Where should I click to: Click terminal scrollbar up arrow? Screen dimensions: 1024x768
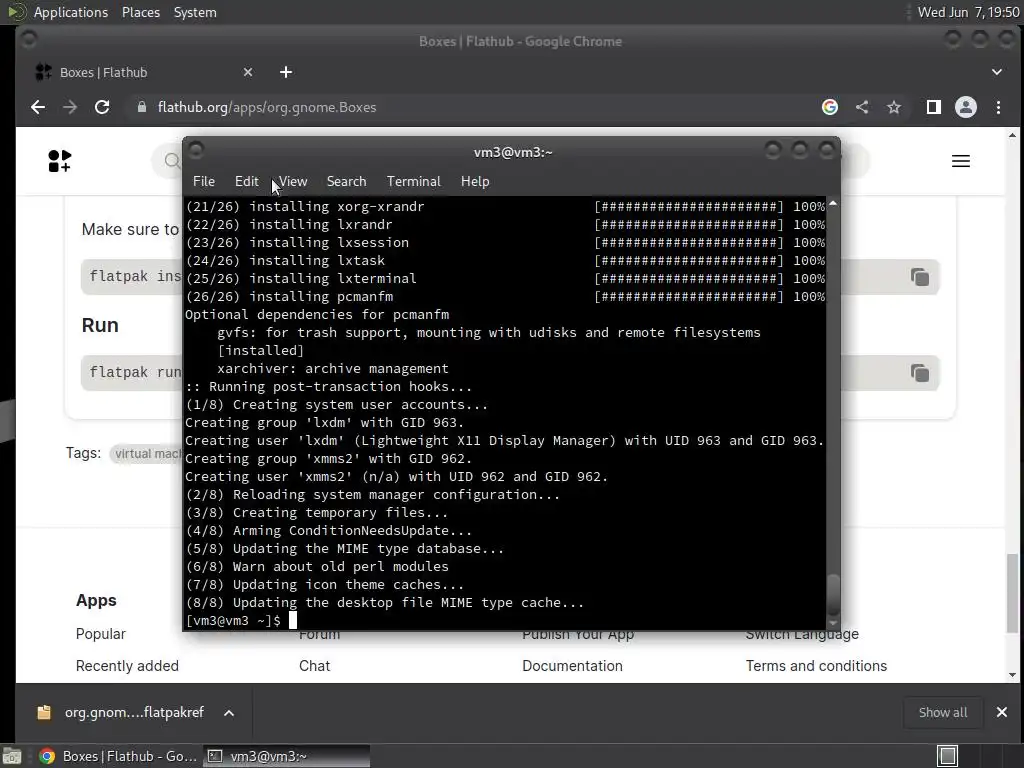(833, 204)
